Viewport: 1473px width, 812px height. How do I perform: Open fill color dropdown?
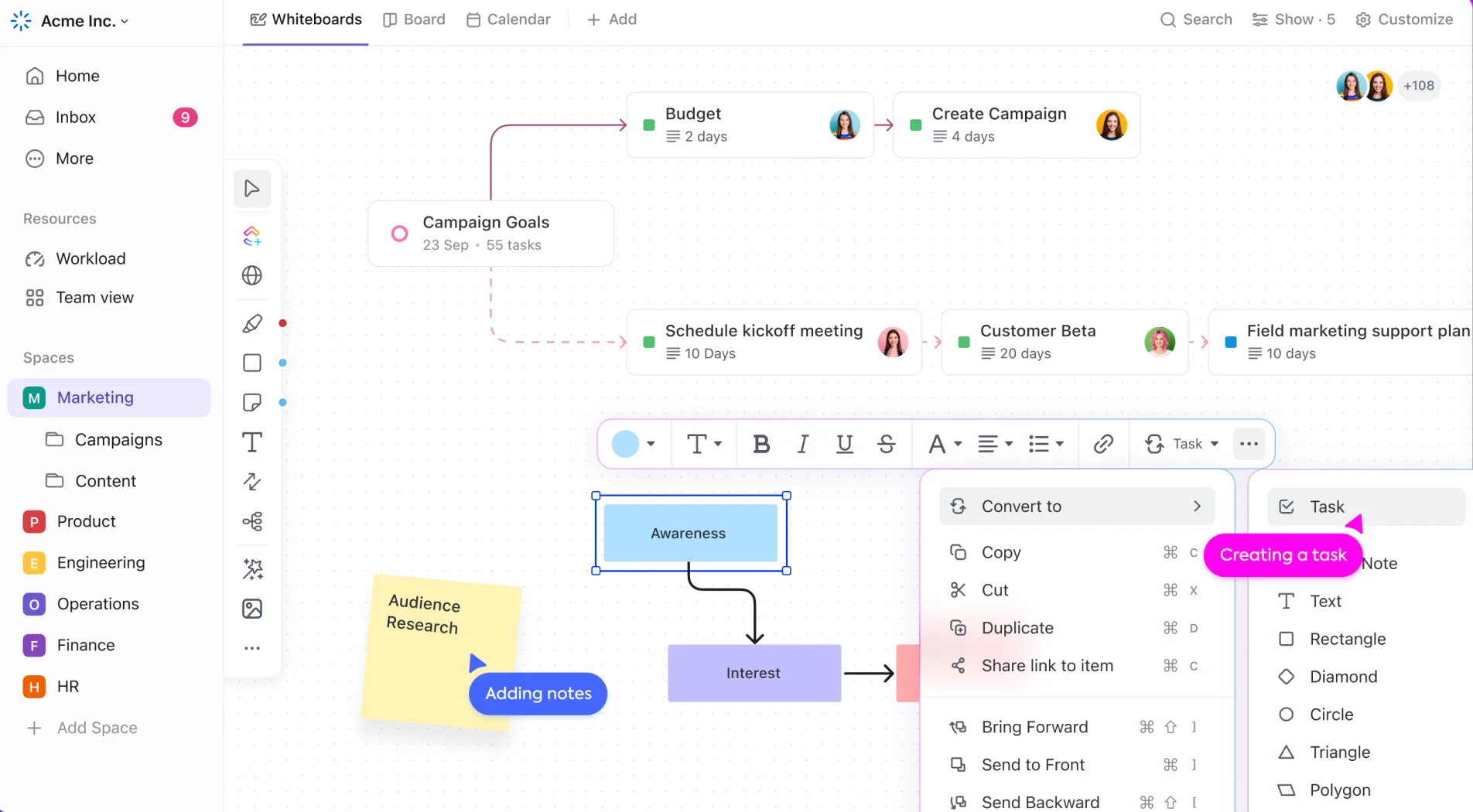click(x=634, y=444)
